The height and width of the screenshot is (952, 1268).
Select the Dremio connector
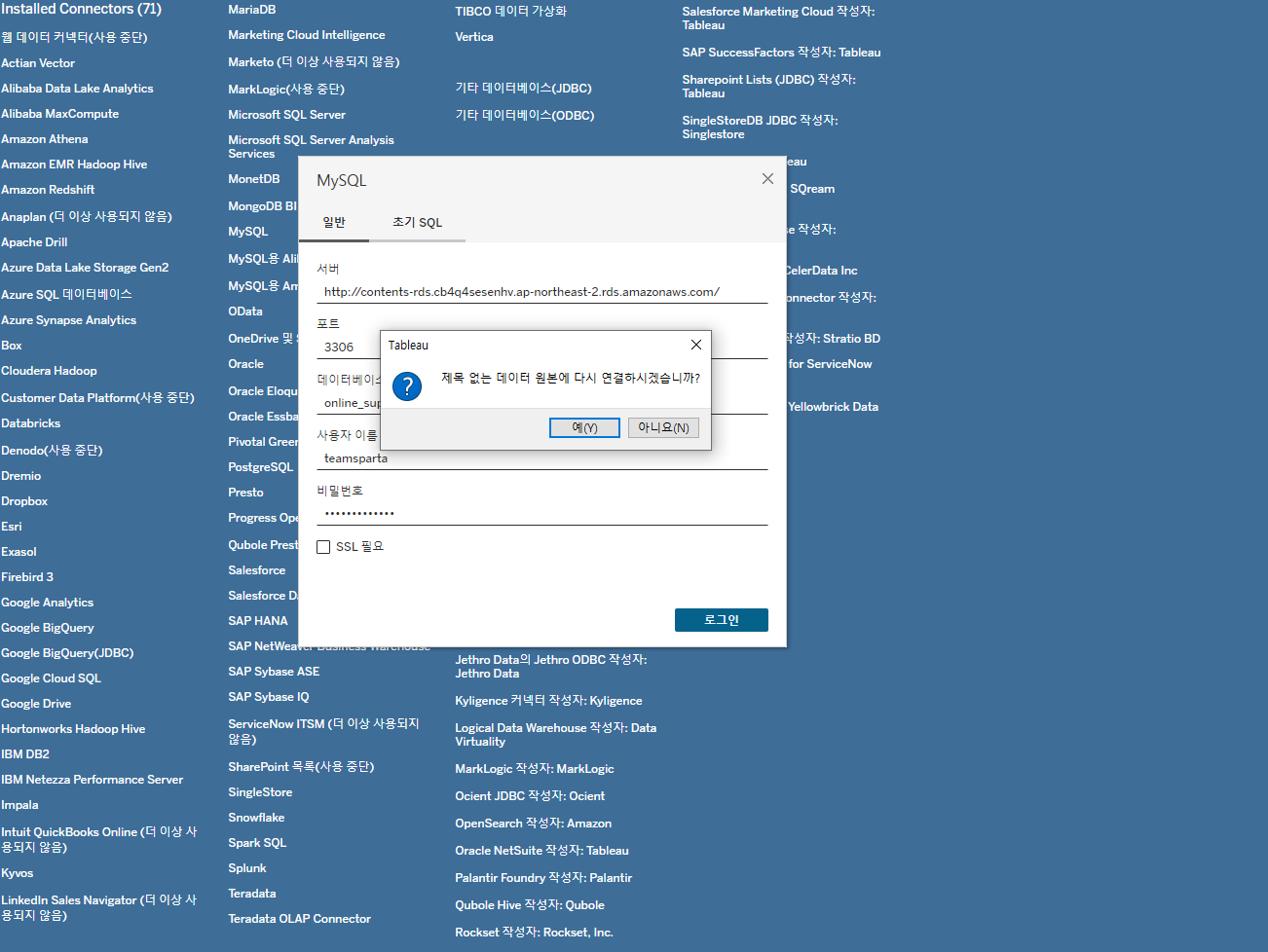[20, 476]
